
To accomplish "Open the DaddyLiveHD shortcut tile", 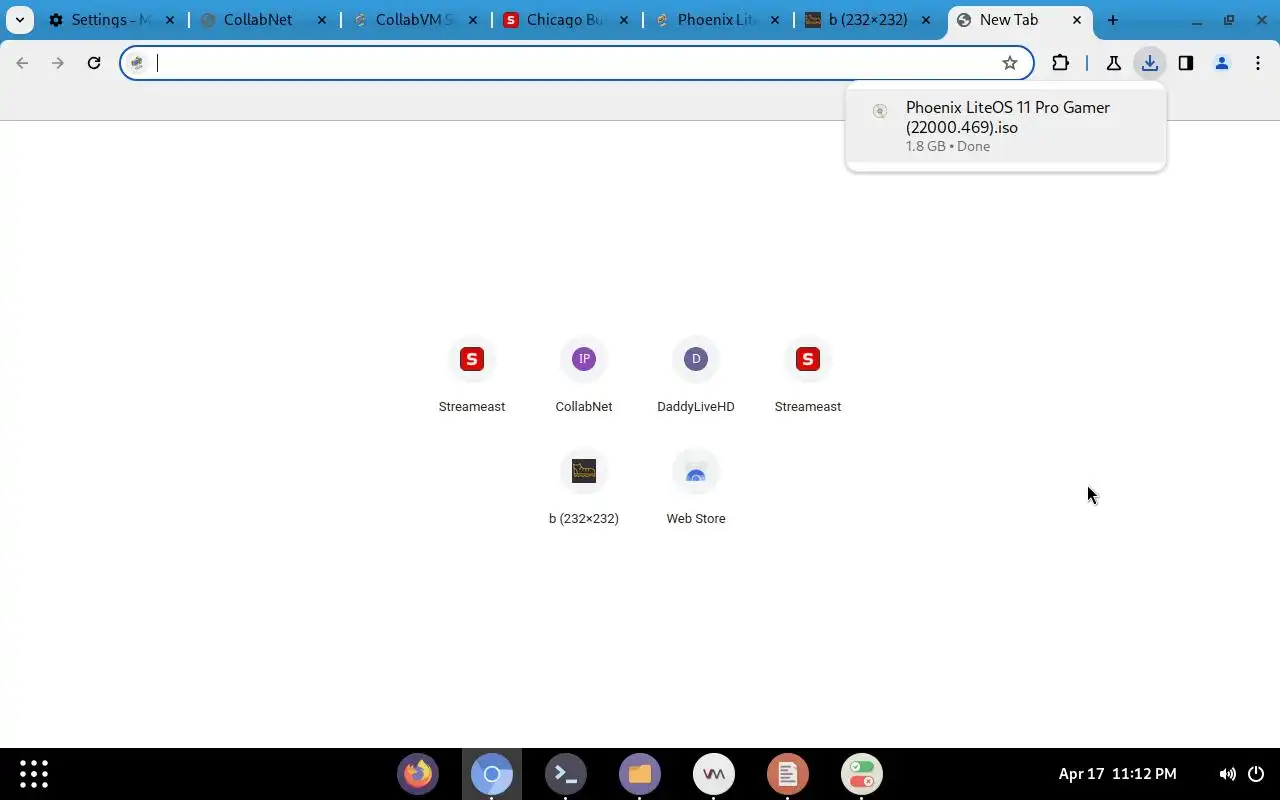I will coord(696,375).
